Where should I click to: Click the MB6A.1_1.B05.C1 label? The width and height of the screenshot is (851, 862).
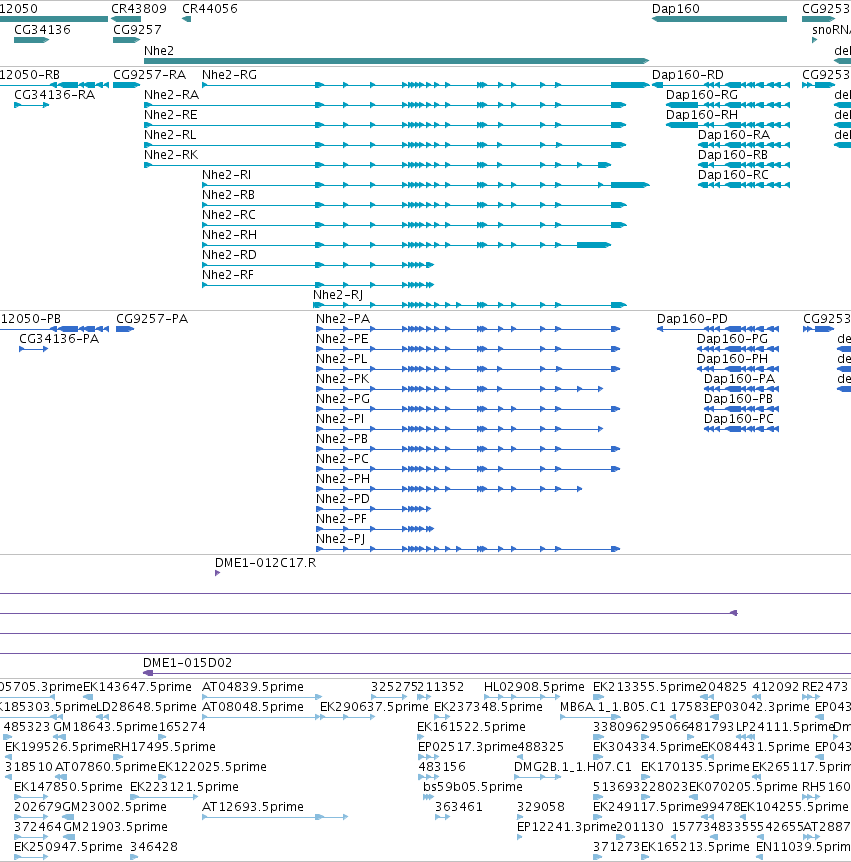(612, 707)
